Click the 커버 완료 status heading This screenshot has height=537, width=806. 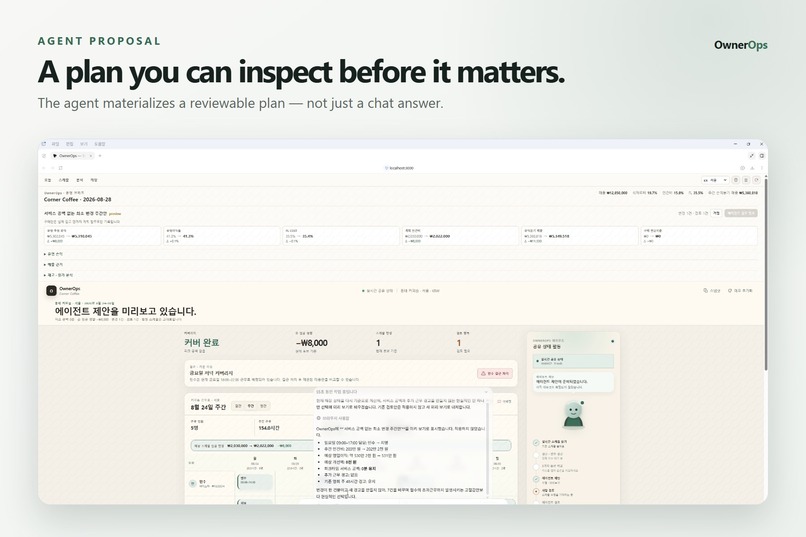[202, 342]
